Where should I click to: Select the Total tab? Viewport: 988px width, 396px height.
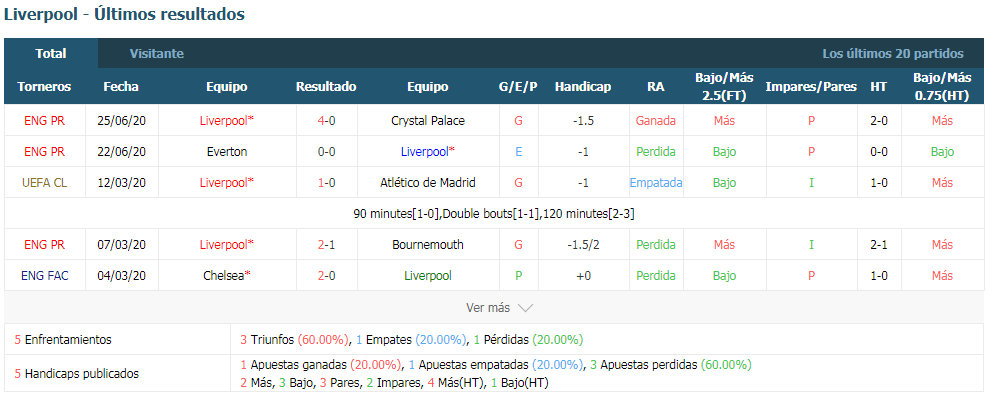[x=51, y=54]
